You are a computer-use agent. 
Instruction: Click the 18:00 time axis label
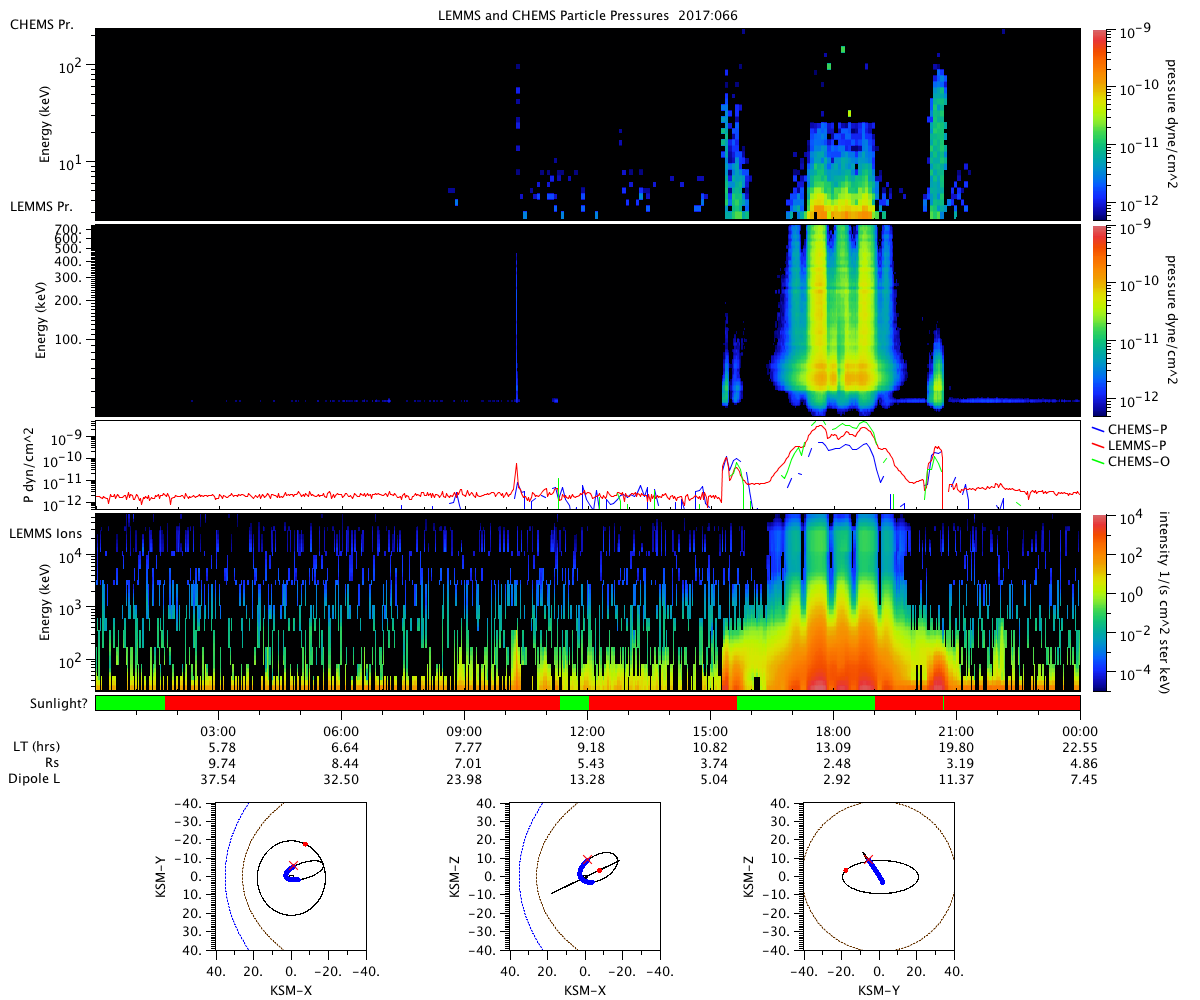pos(834,730)
